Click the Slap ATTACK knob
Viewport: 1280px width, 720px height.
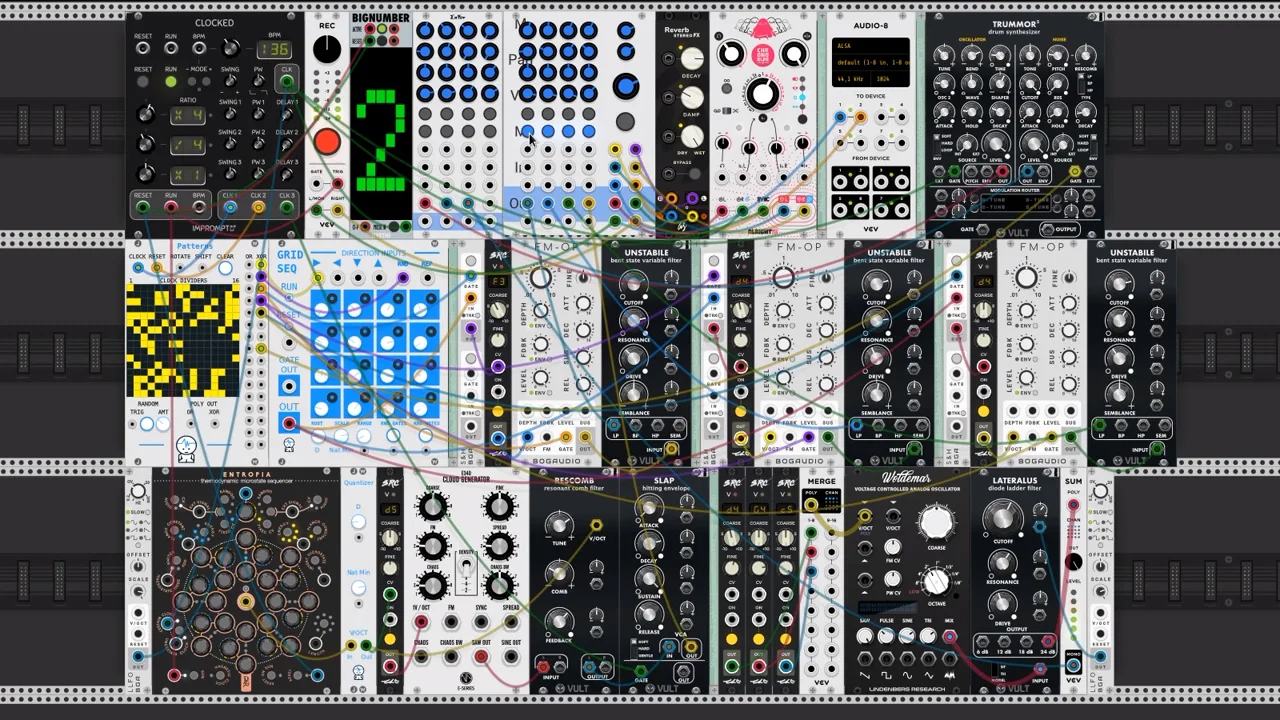click(650, 508)
